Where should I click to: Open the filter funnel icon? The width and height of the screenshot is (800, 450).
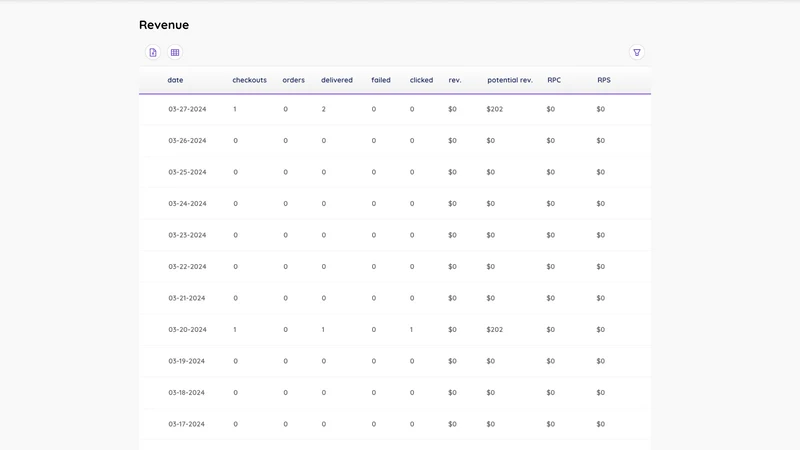tap(637, 52)
